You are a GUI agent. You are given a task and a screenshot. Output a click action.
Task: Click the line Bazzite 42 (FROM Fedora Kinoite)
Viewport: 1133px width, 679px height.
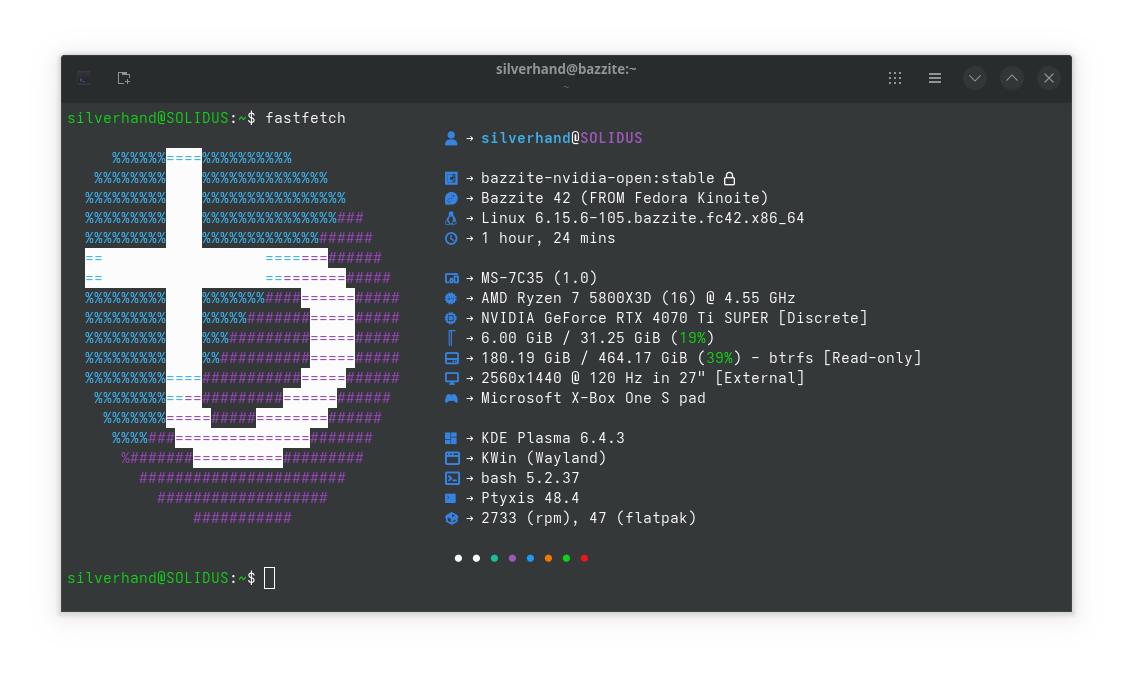click(x=625, y=198)
